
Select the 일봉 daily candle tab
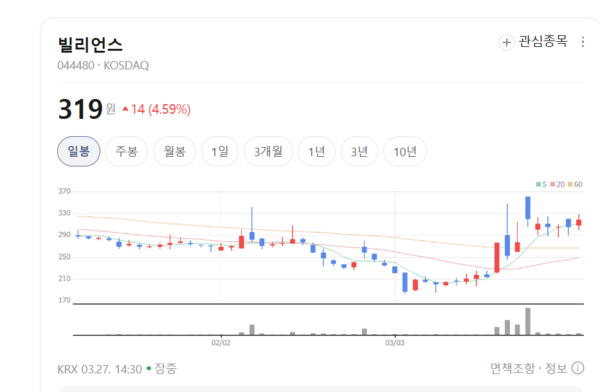tap(79, 151)
